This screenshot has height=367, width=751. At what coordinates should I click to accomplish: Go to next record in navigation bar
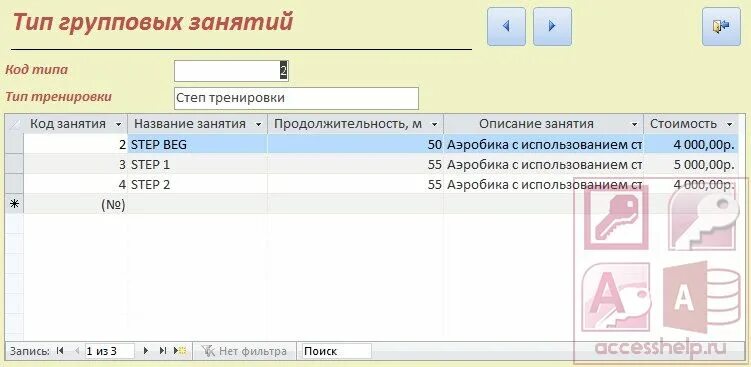pyautogui.click(x=146, y=351)
